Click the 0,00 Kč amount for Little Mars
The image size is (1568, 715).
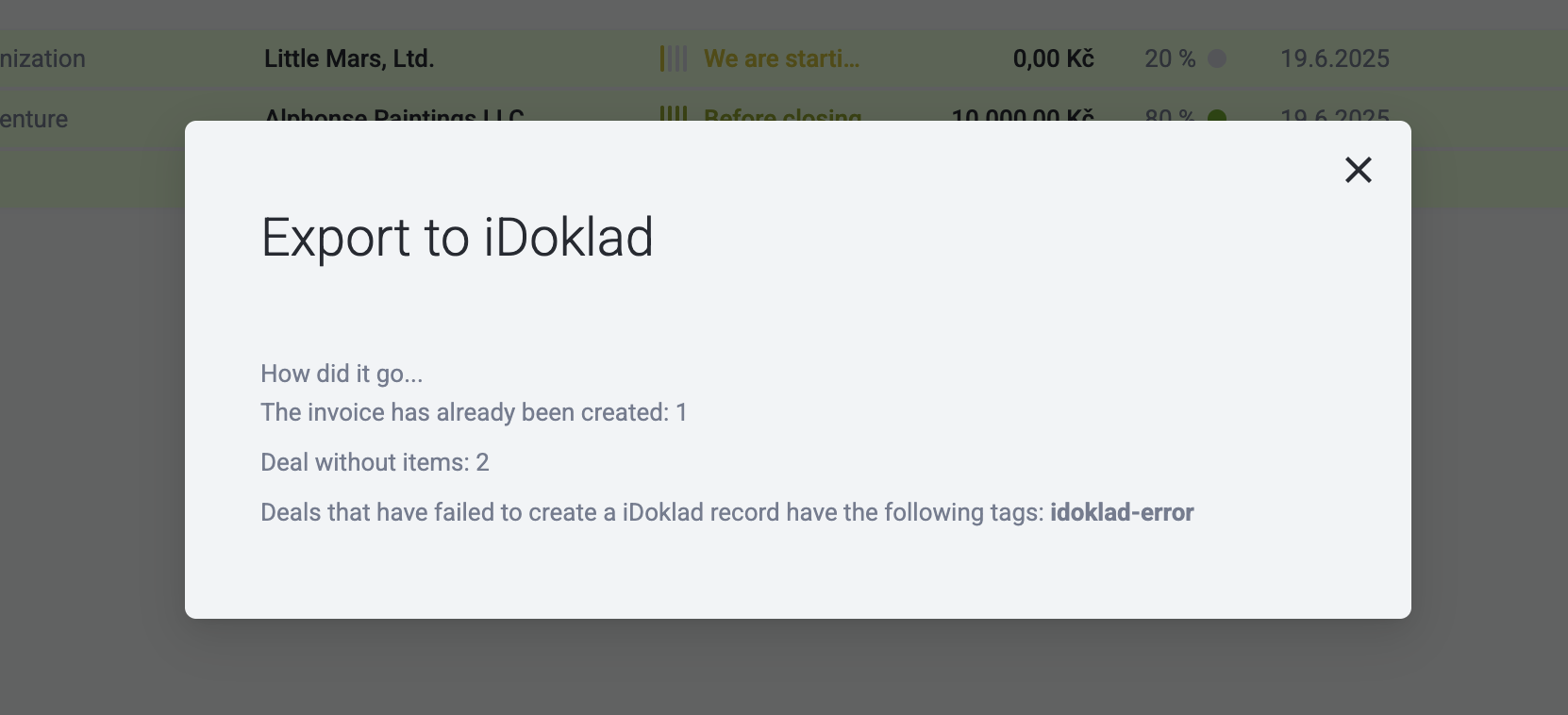coord(1052,58)
